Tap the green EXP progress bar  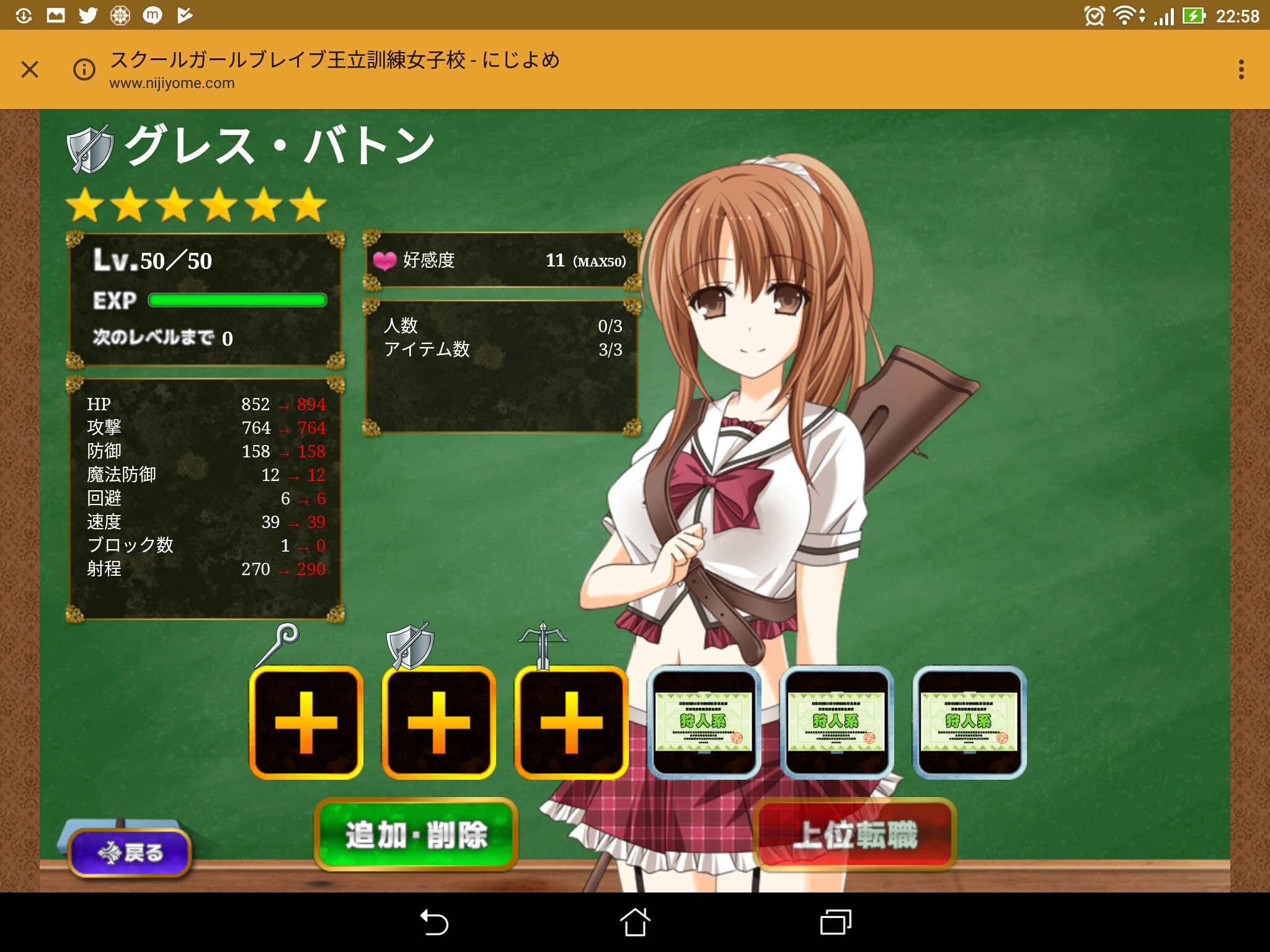click(238, 301)
